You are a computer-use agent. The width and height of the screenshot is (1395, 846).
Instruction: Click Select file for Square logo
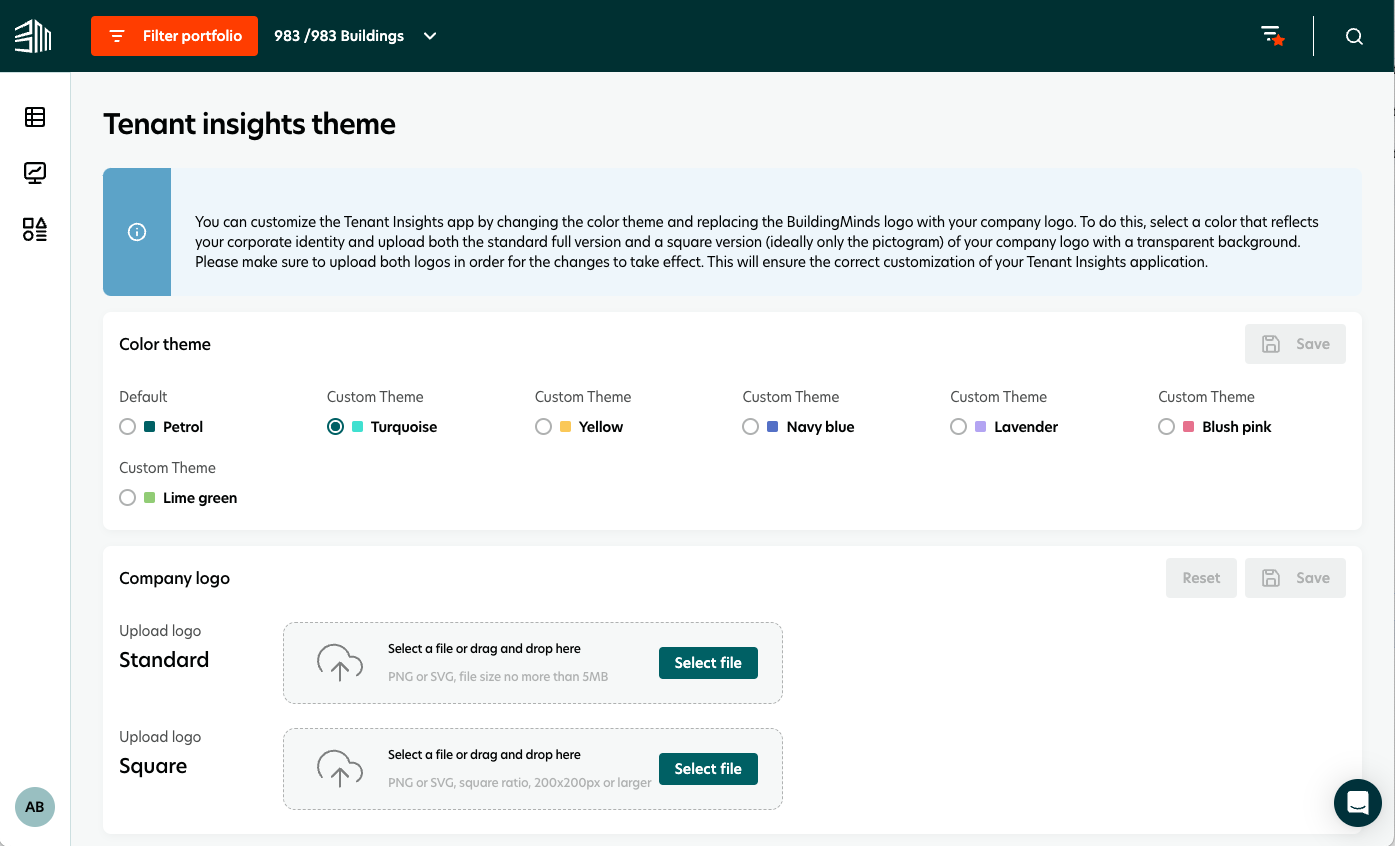708,769
